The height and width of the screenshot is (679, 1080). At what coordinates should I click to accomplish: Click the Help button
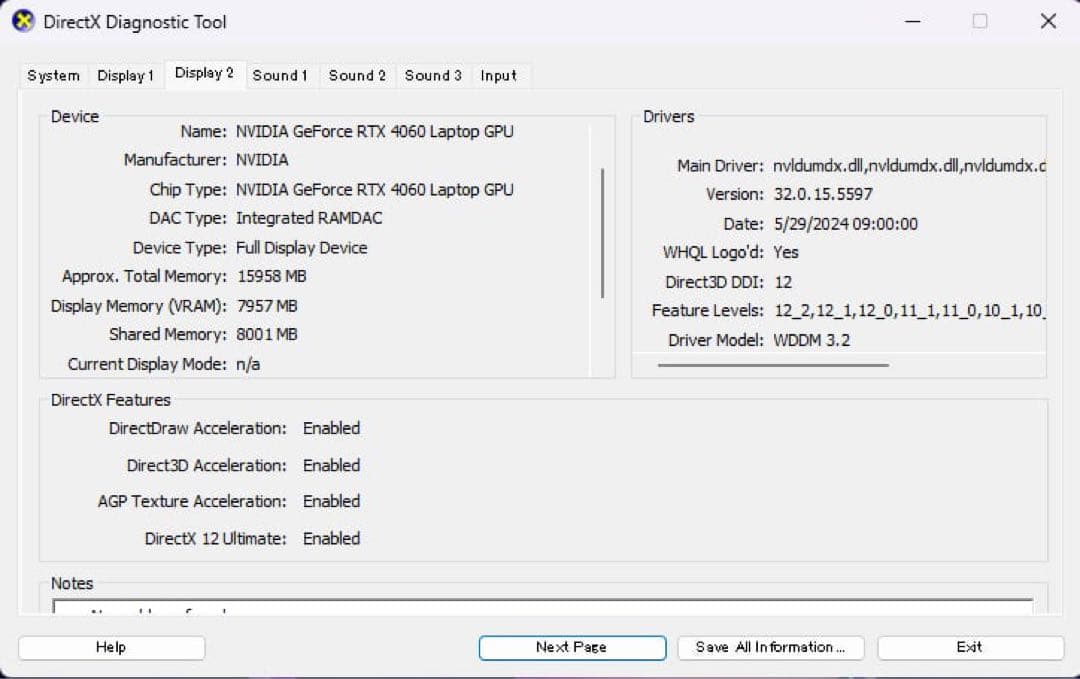[x=111, y=647]
